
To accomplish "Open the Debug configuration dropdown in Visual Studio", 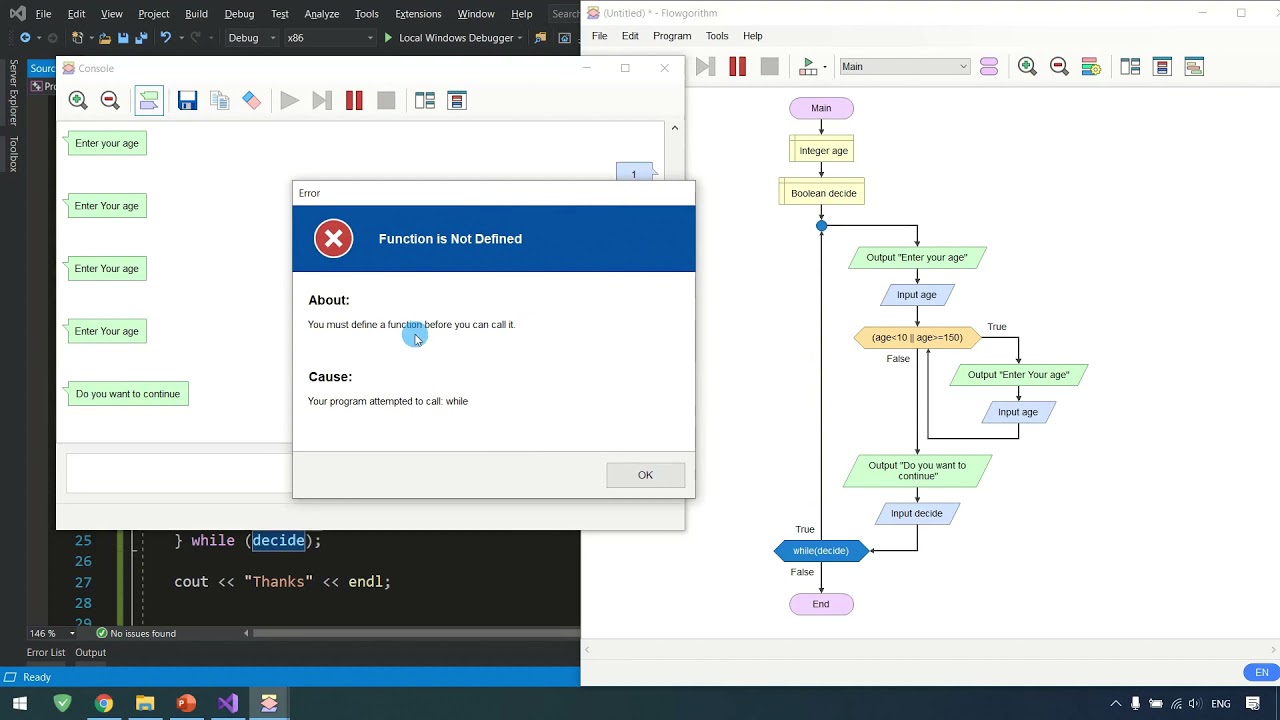I will coord(252,38).
